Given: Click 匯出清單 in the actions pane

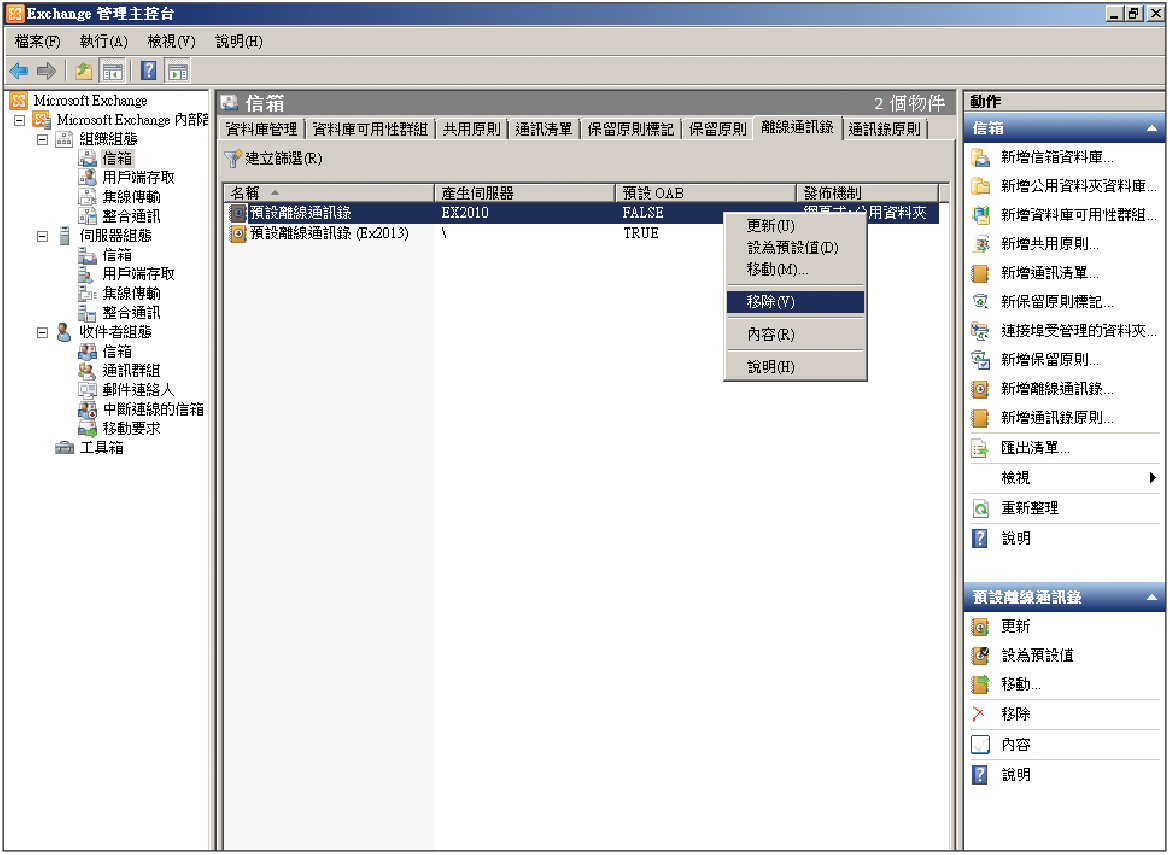Looking at the screenshot, I should coord(1036,448).
